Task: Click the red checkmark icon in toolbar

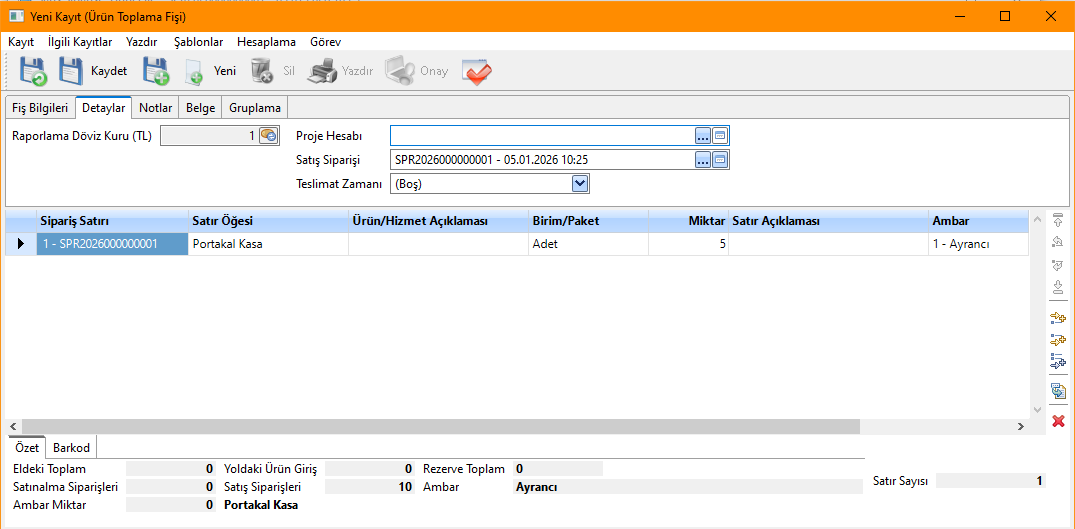Action: click(477, 72)
